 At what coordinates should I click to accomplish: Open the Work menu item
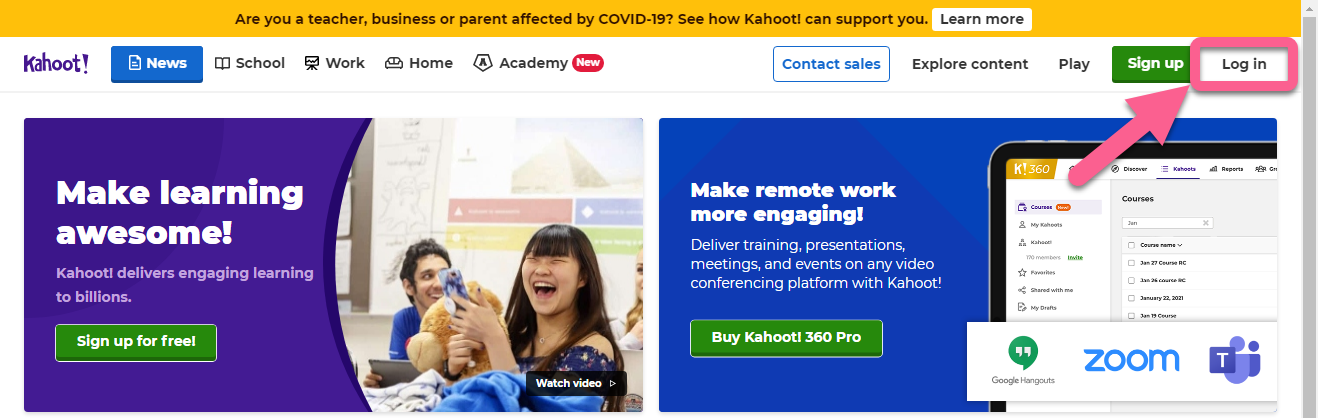point(335,63)
